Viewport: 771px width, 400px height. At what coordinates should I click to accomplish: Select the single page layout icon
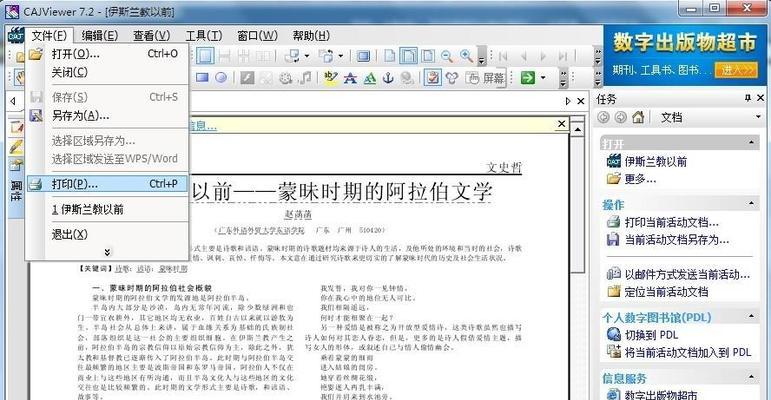[205, 56]
